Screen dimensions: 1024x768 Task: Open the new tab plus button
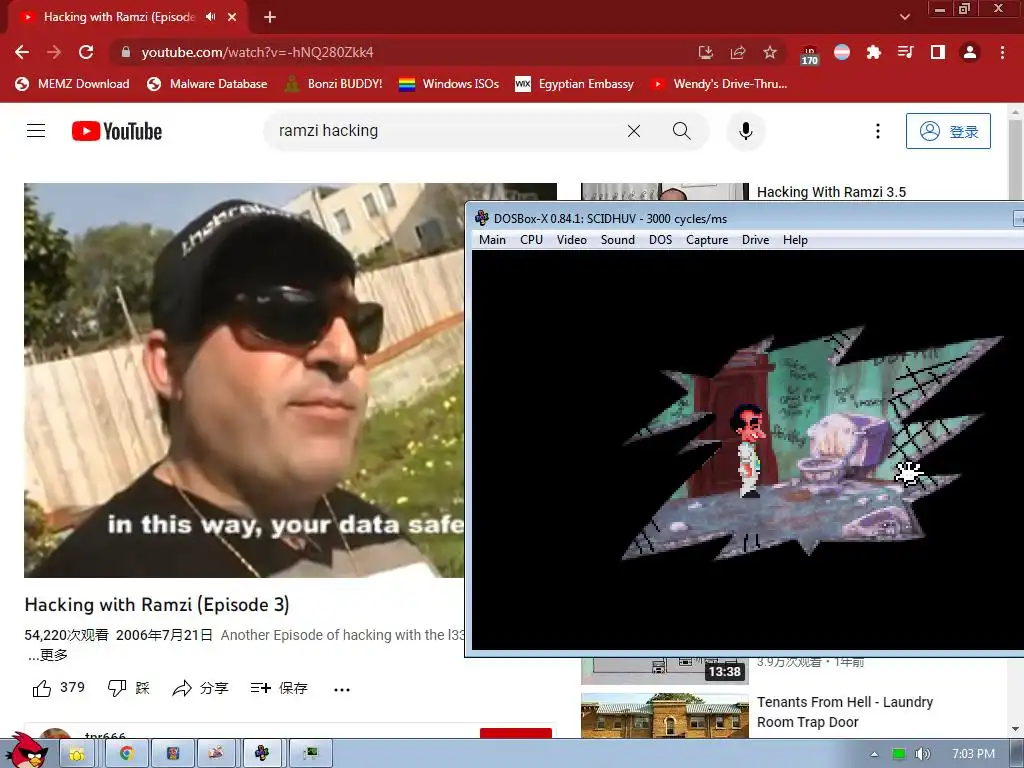pyautogui.click(x=270, y=18)
